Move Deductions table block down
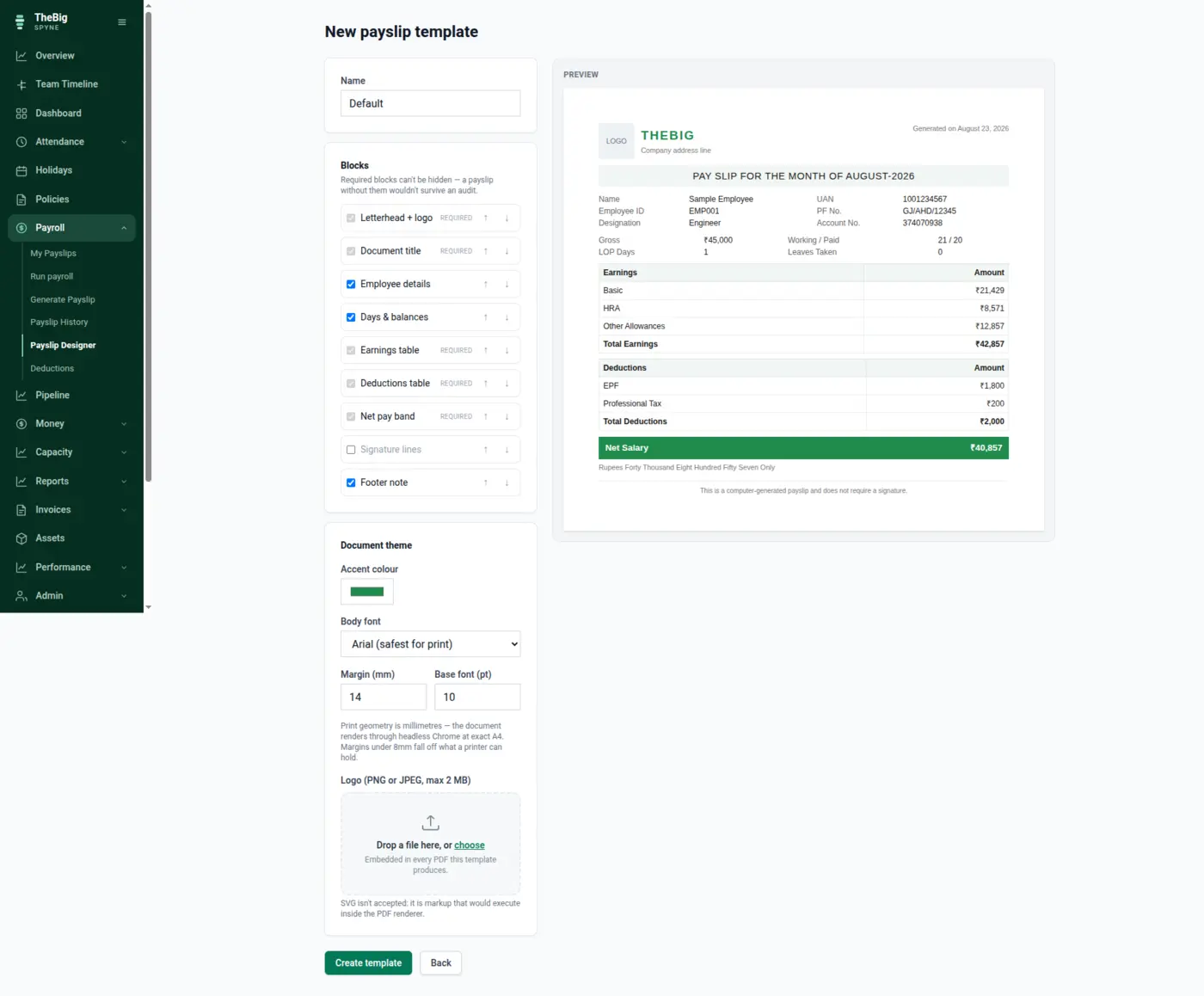Viewport: 1204px width, 996px height. click(x=507, y=384)
